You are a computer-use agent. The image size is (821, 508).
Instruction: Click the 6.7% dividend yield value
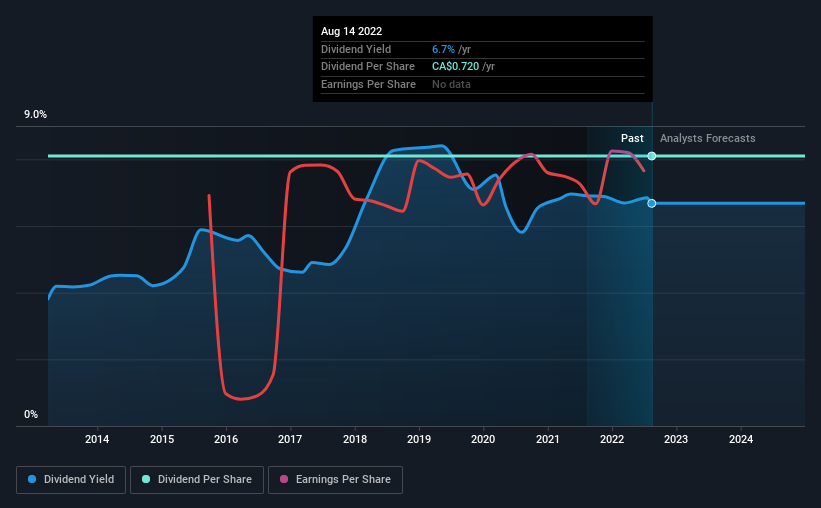coord(443,49)
